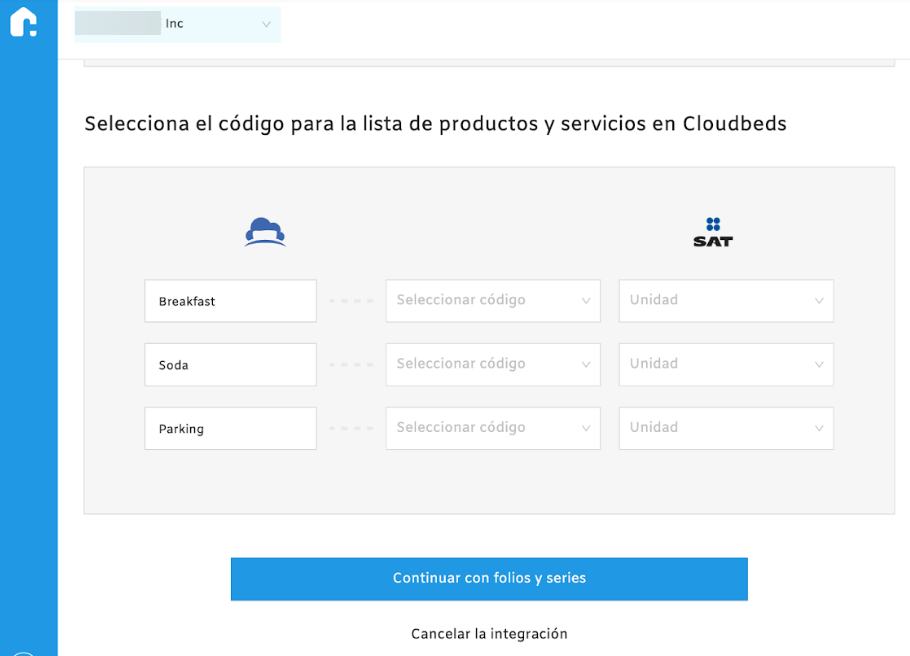The width and height of the screenshot is (910, 656).
Task: Open the Unidad dropdown for Parking
Action: [x=726, y=428]
